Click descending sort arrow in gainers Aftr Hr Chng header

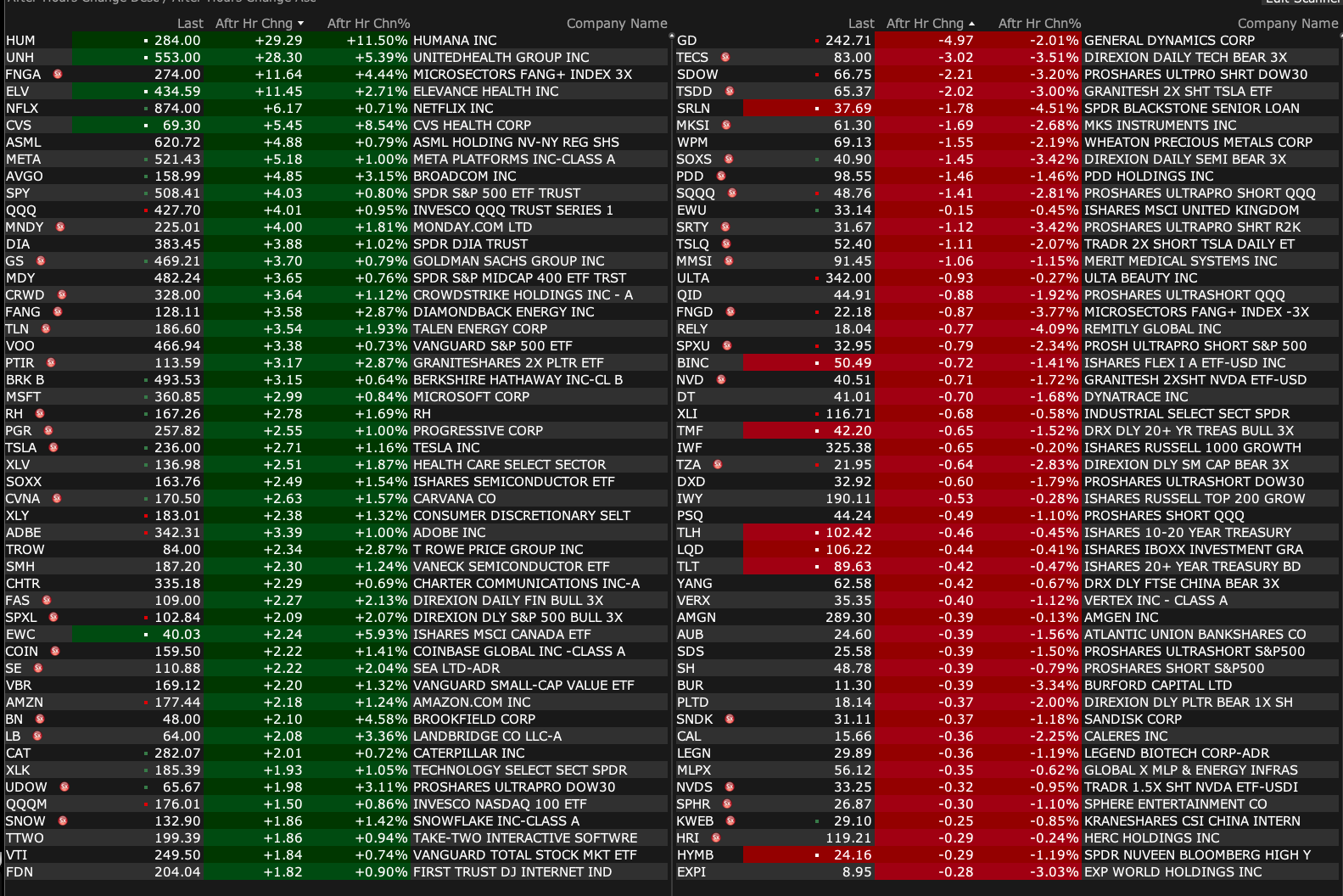300,24
